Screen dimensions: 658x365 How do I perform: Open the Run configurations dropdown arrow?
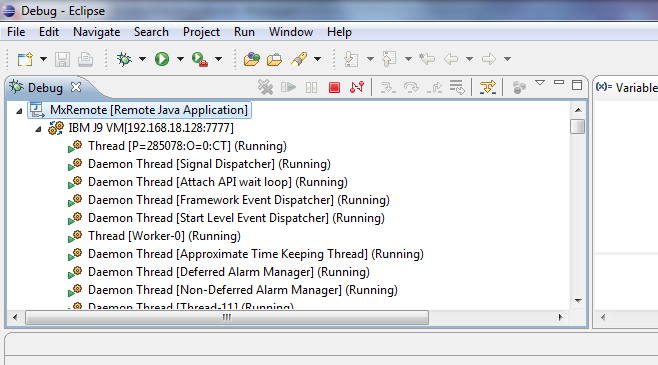point(180,59)
